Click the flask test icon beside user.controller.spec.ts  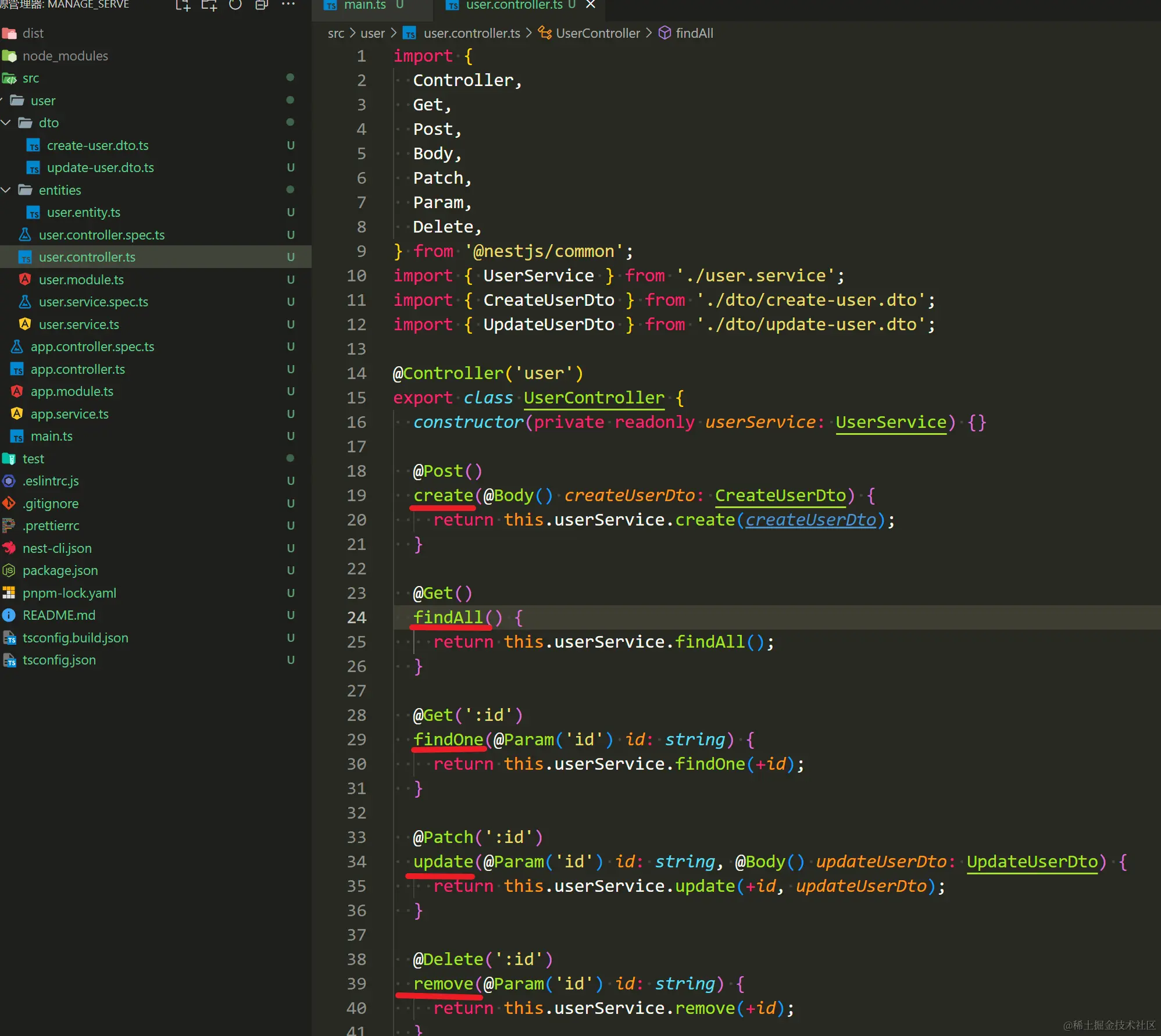click(25, 235)
